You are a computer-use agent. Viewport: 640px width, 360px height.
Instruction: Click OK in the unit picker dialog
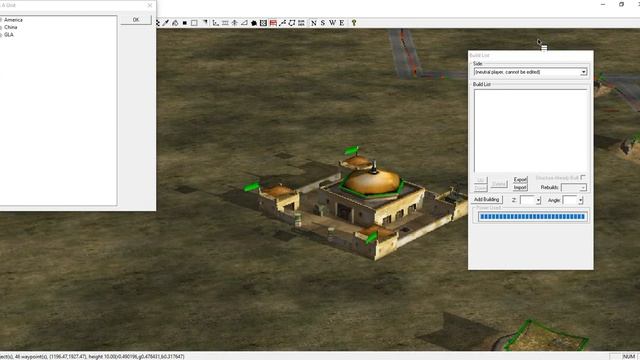click(136, 20)
